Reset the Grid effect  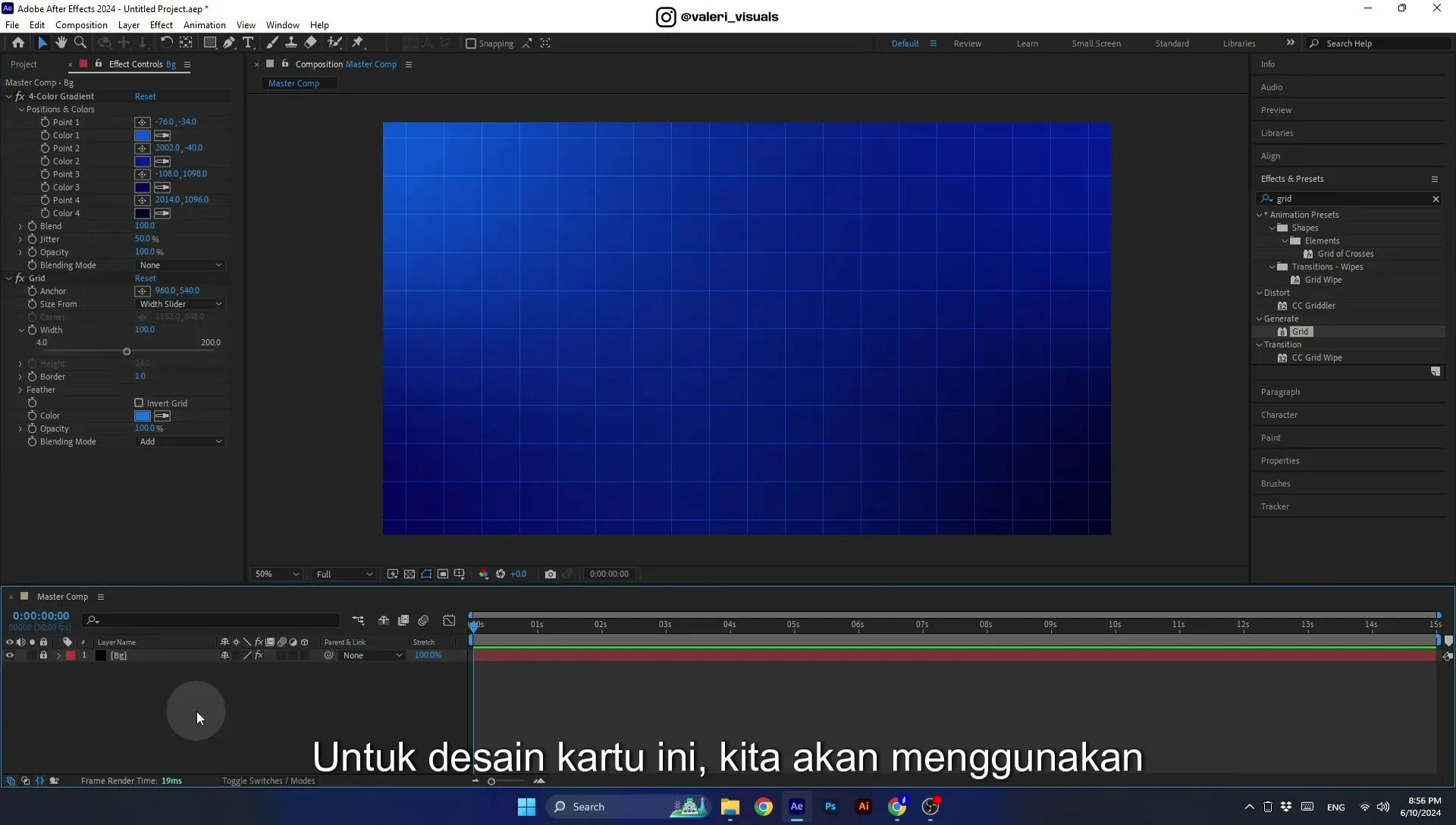[146, 278]
